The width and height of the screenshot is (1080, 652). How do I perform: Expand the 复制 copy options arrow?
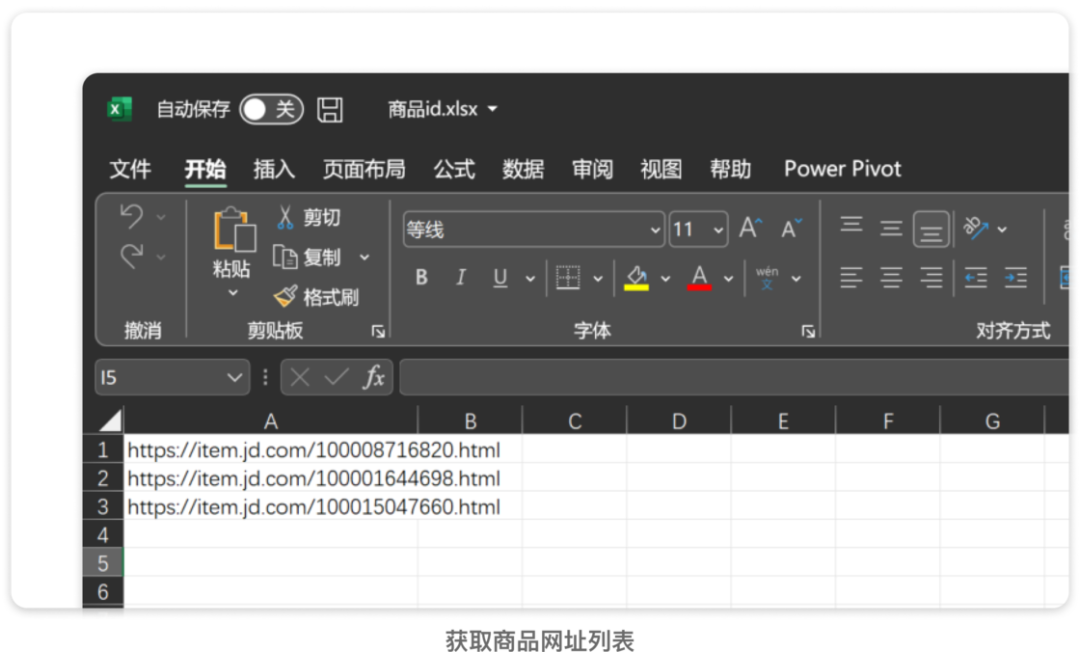coord(364,258)
